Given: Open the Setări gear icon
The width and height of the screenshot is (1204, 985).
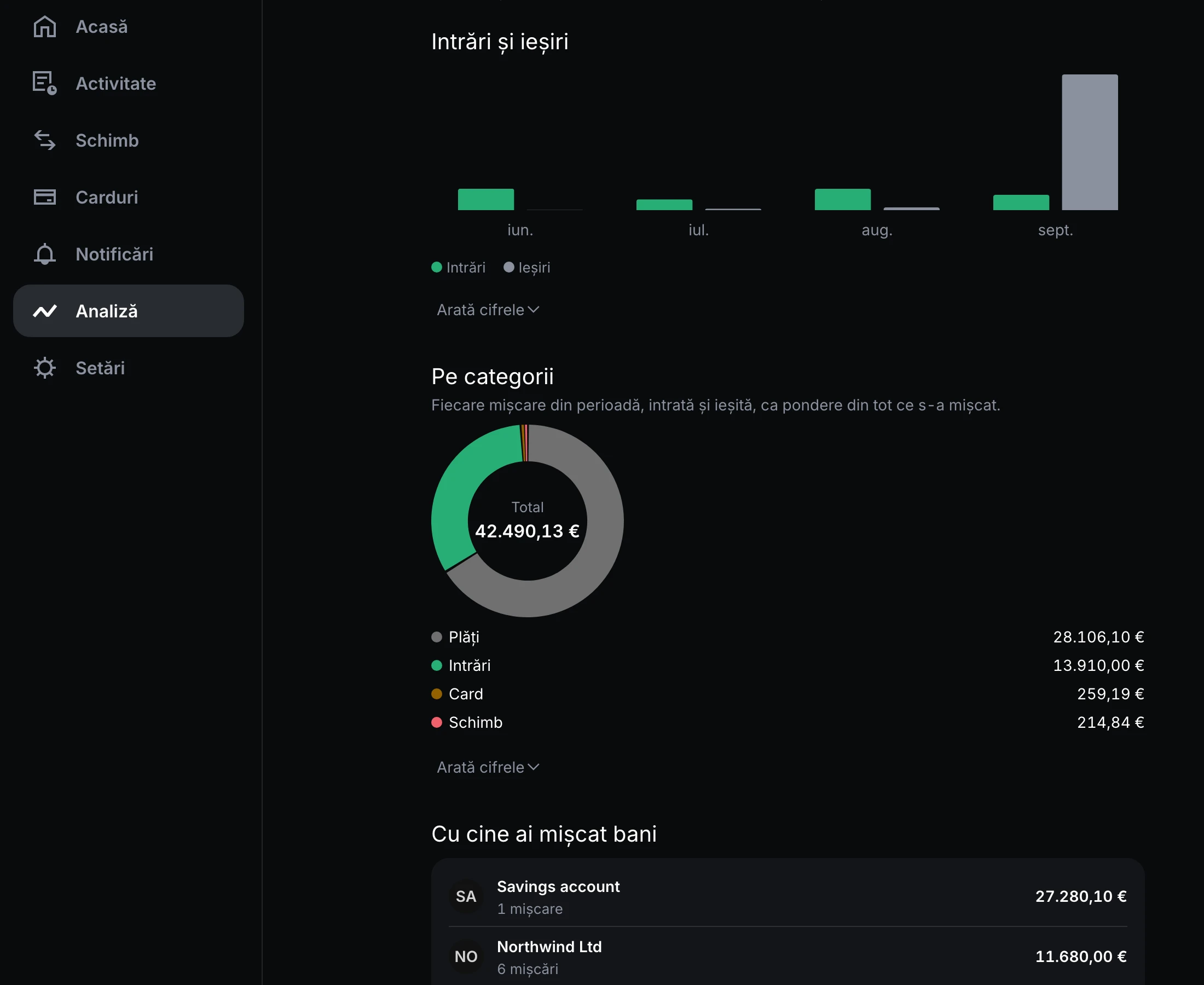Looking at the screenshot, I should (45, 368).
